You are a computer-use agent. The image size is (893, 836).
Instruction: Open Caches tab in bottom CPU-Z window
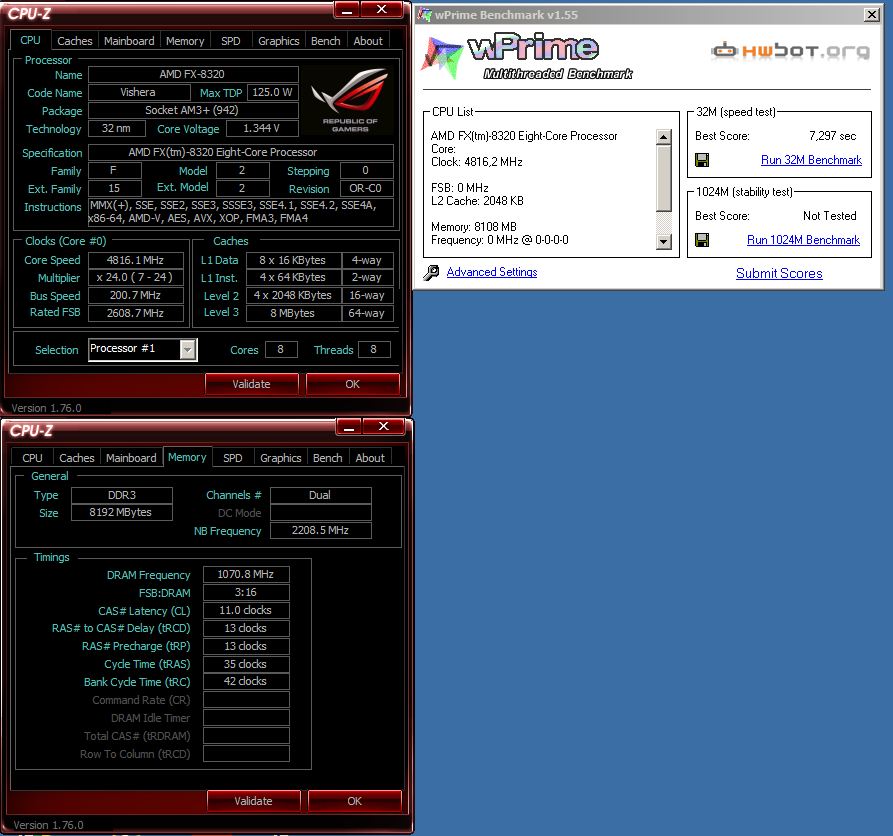77,458
